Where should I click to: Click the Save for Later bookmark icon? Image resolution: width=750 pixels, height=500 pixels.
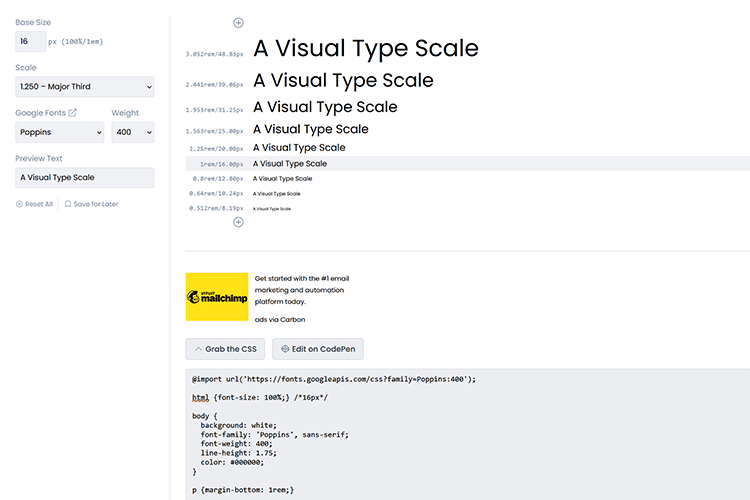click(x=68, y=204)
